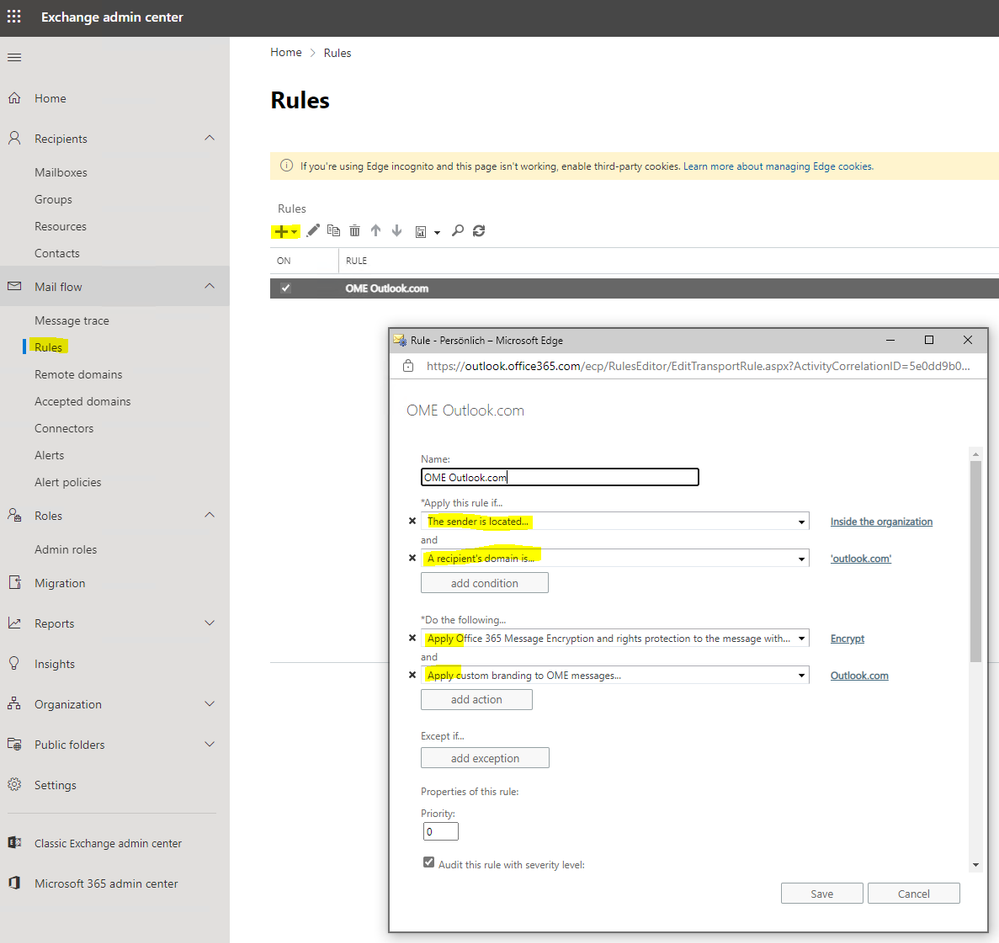Select Rules in the sidebar

click(x=48, y=347)
